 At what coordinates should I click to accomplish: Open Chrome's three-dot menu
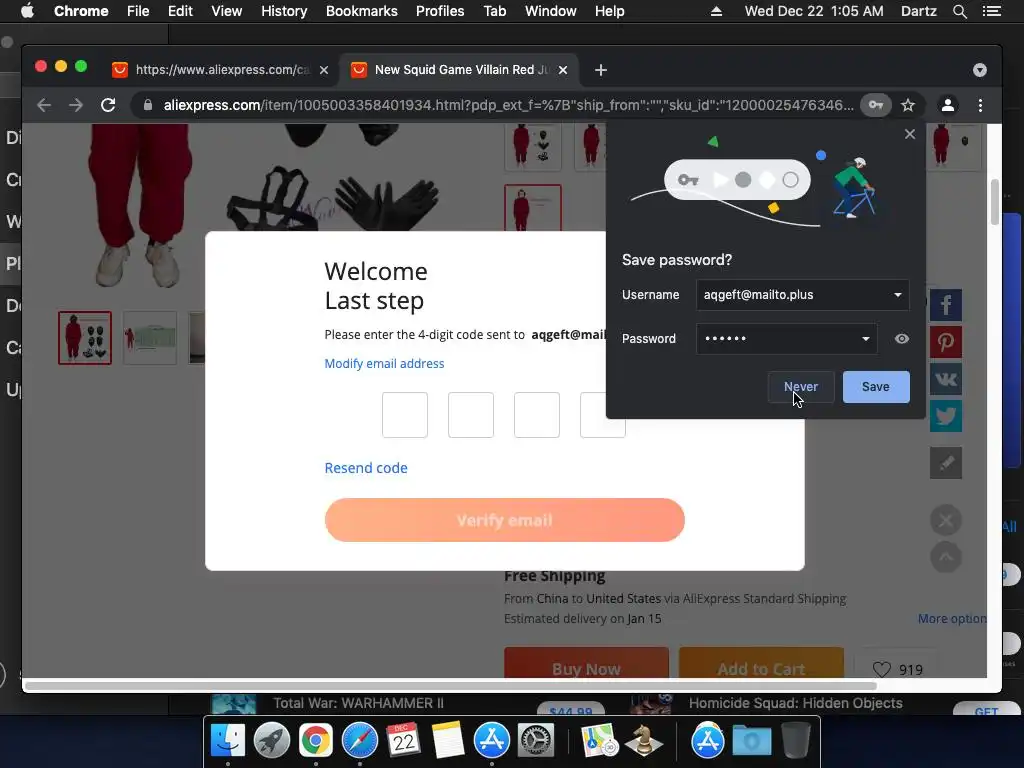pyautogui.click(x=980, y=105)
